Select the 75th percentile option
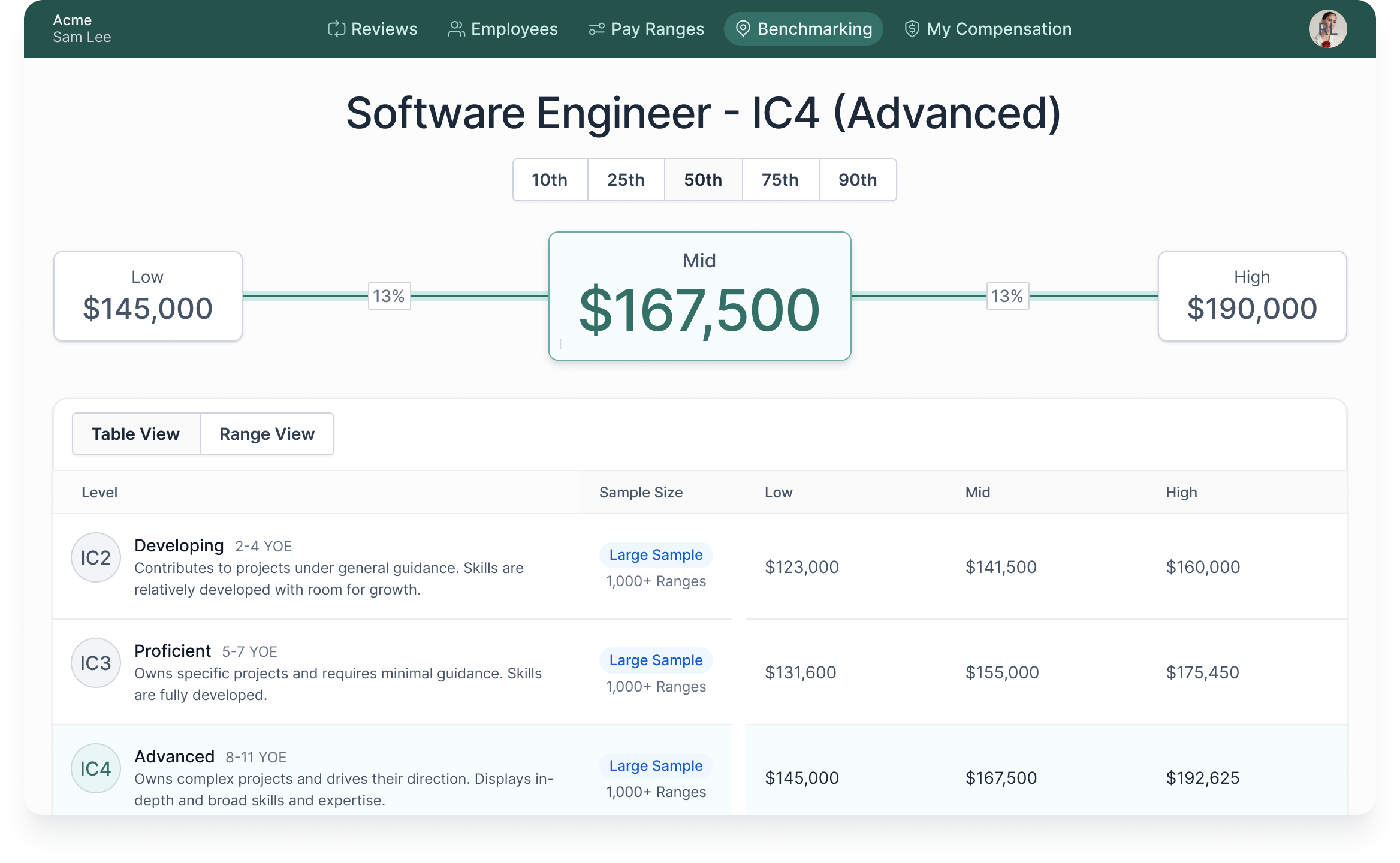The width and height of the screenshot is (1400, 863). pos(780,180)
